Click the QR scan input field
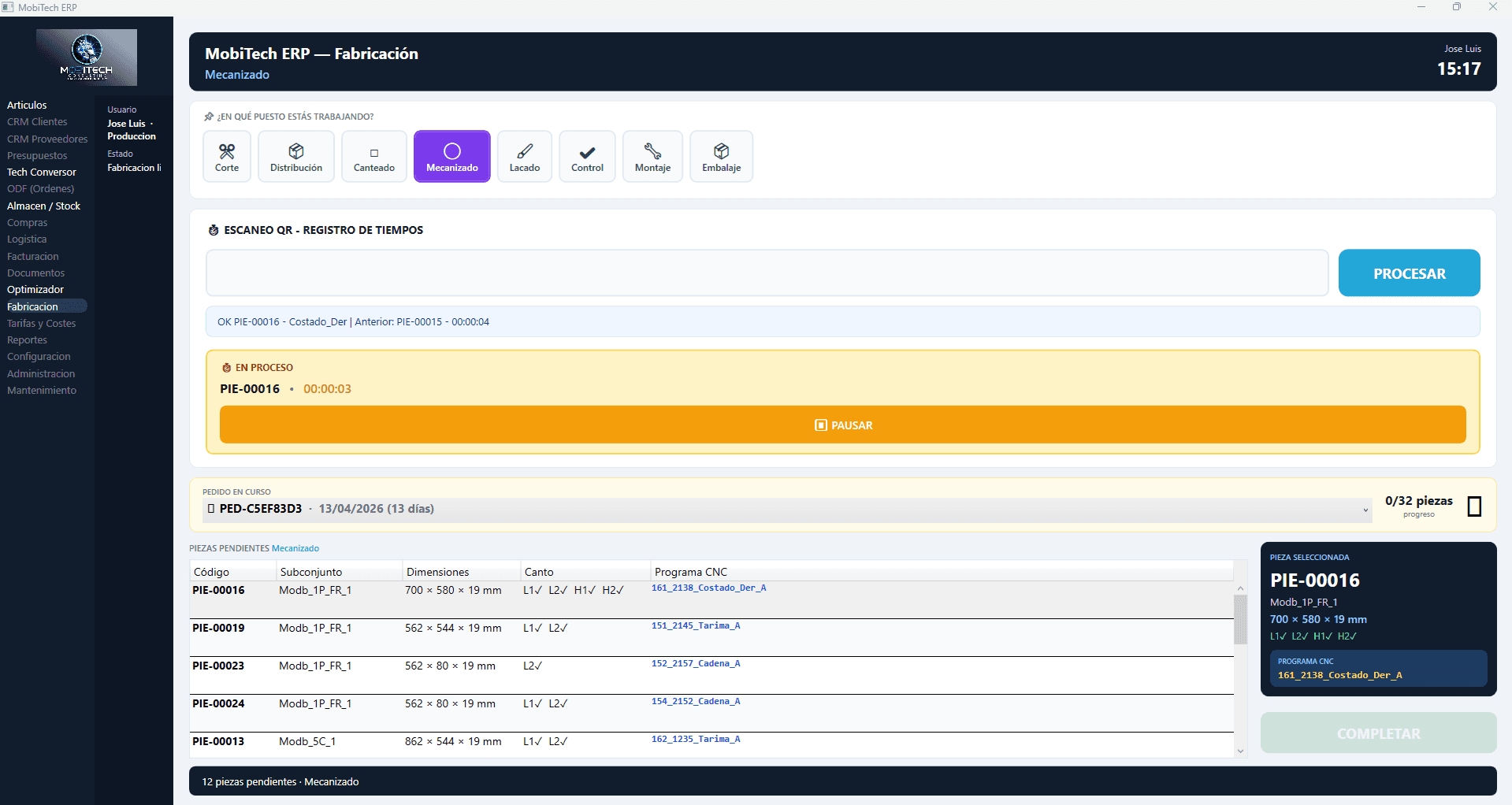The image size is (1512, 805). pos(767,273)
